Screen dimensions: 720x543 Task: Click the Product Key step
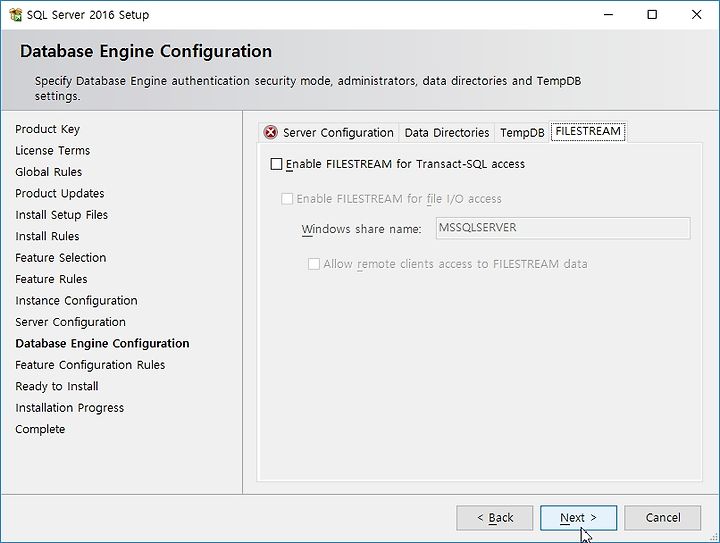point(47,129)
